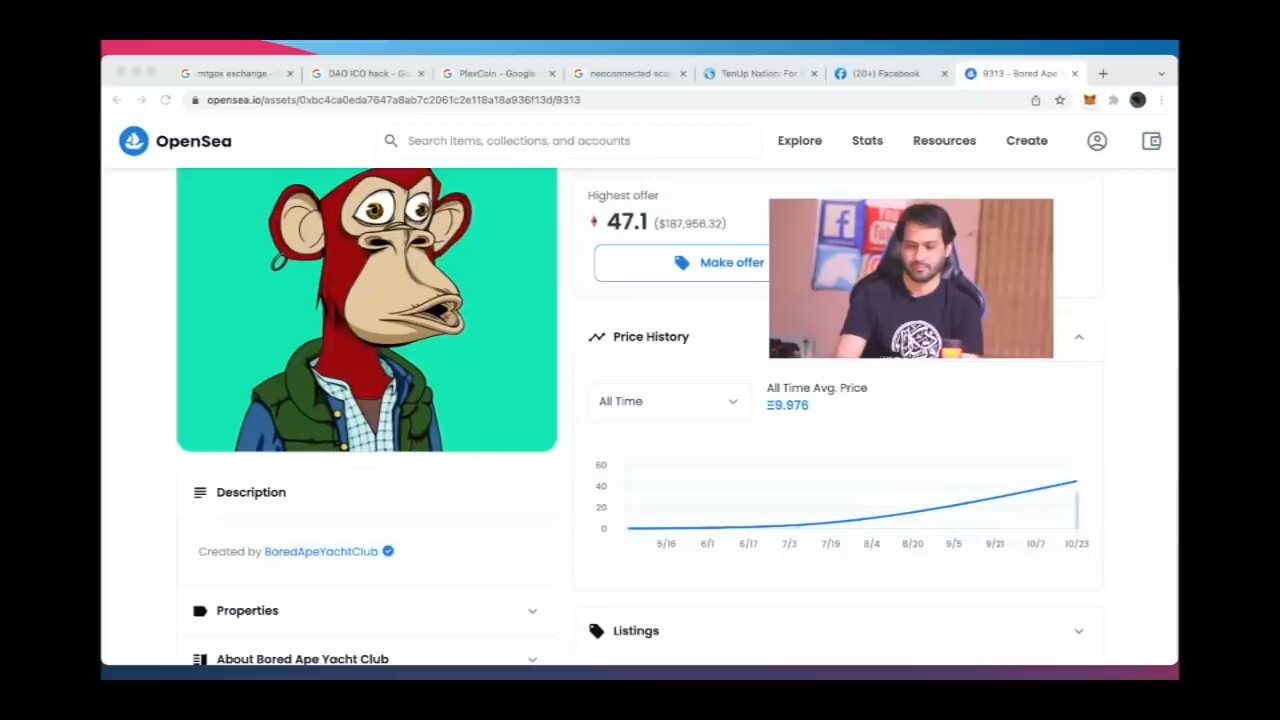This screenshot has height=720, width=1280.
Task: Open the Explore menu
Action: click(800, 141)
